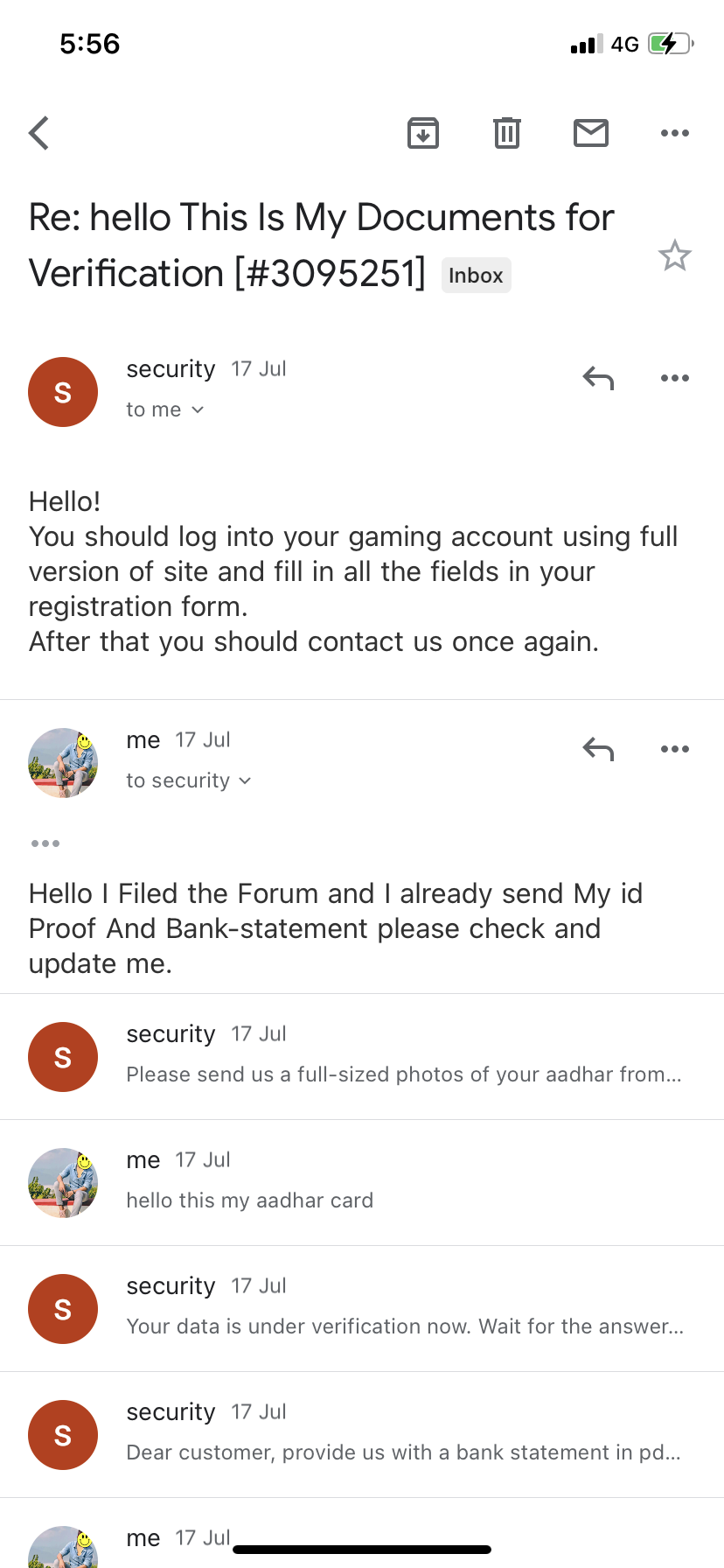The image size is (724, 1568).
Task: Reply to security's first message
Action: tap(599, 378)
